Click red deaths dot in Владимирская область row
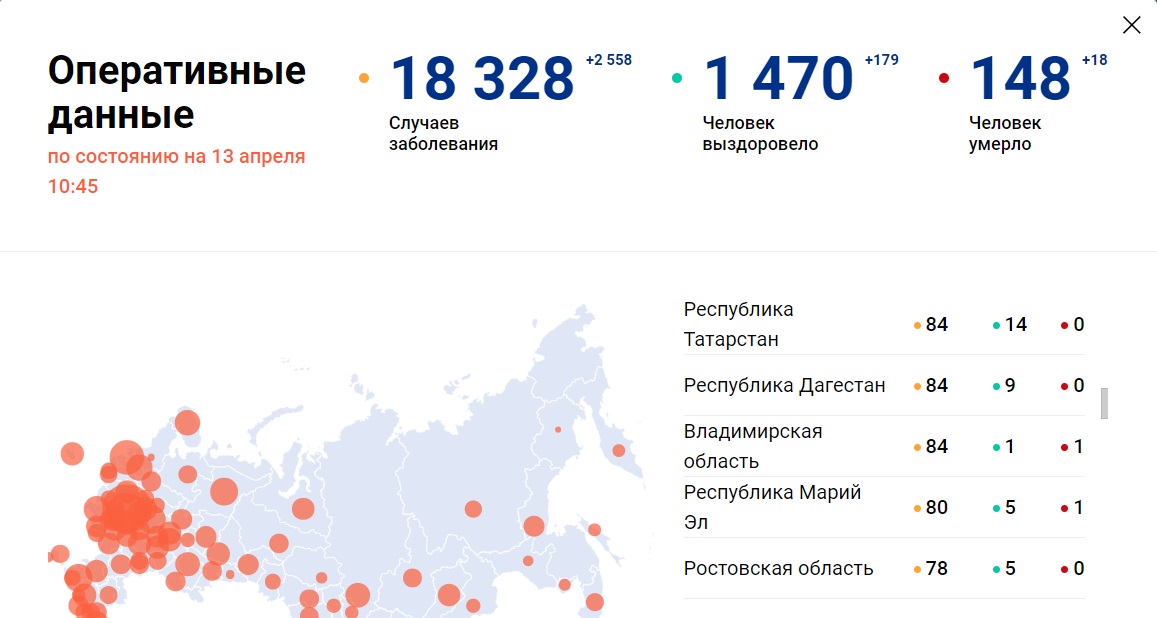1157x618 pixels. (x=1065, y=447)
